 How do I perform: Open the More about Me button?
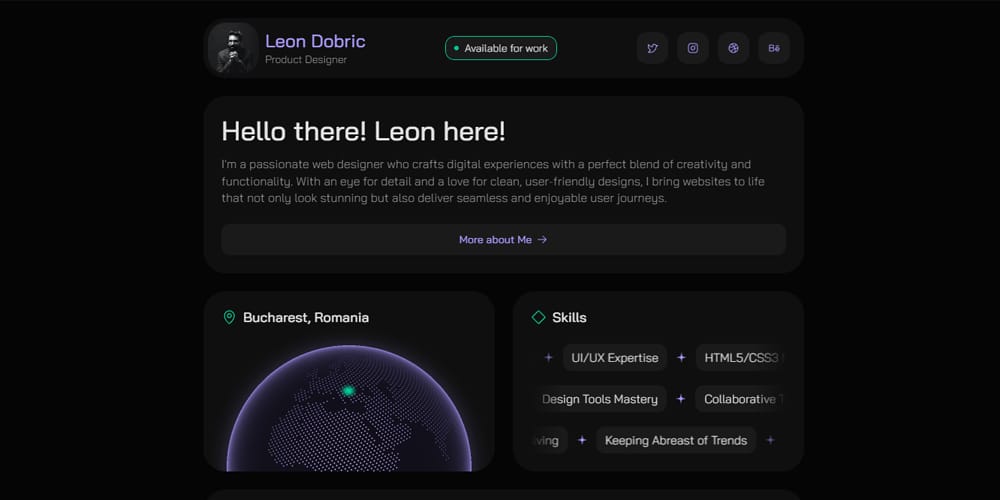(503, 240)
